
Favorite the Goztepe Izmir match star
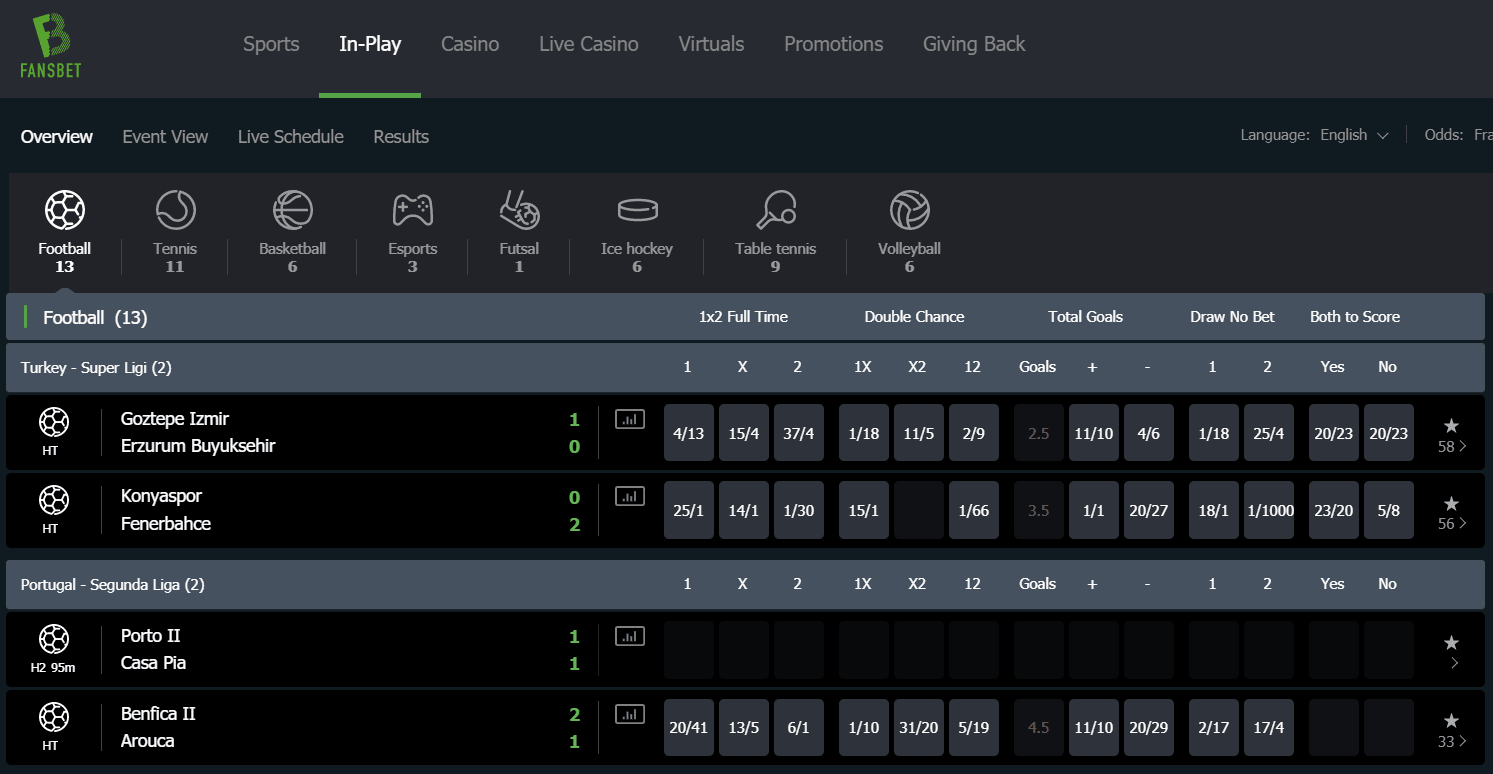[x=1451, y=426]
